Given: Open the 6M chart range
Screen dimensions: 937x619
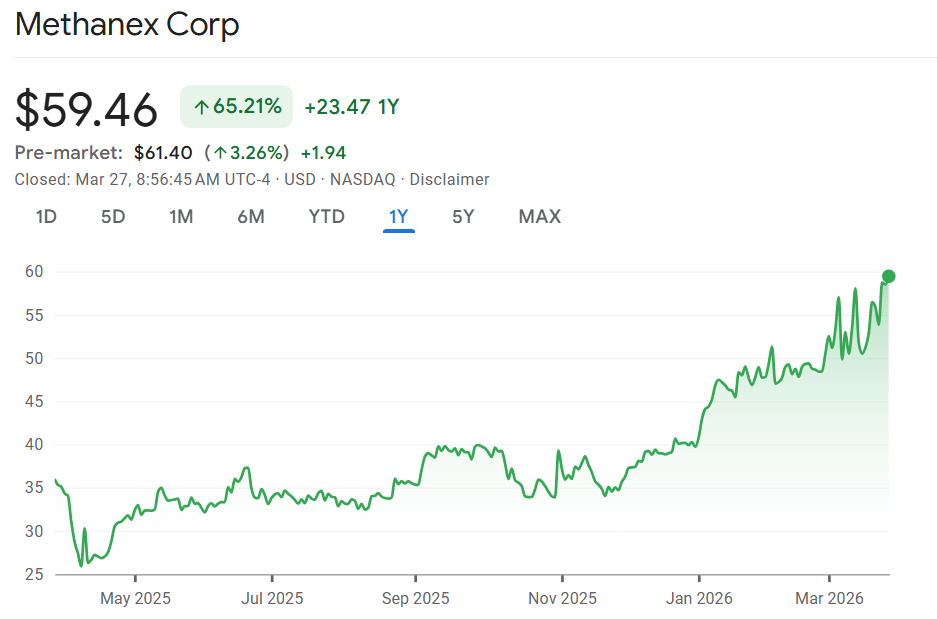Looking at the screenshot, I should tap(251, 216).
